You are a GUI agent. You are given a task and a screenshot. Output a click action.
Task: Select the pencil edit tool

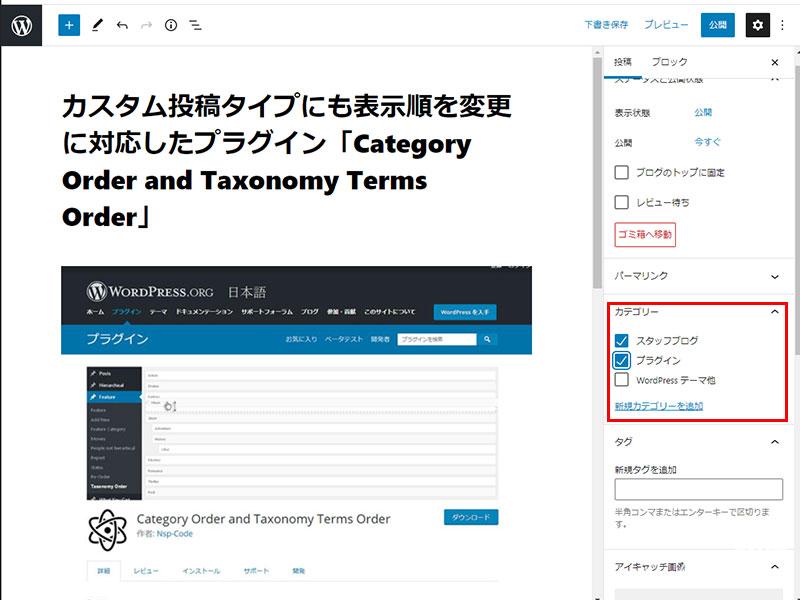(x=97, y=25)
